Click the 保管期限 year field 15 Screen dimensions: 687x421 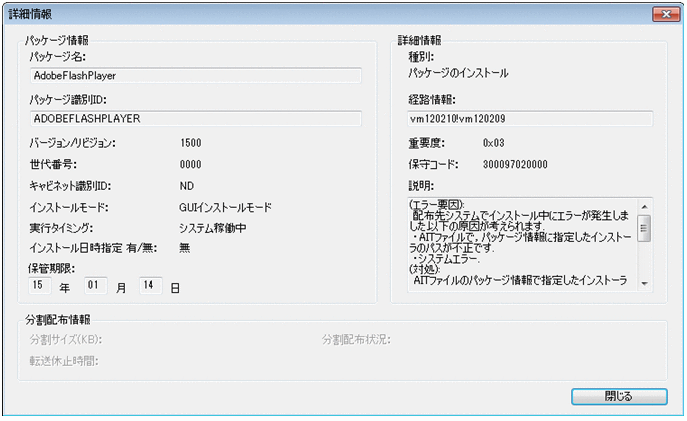39,285
